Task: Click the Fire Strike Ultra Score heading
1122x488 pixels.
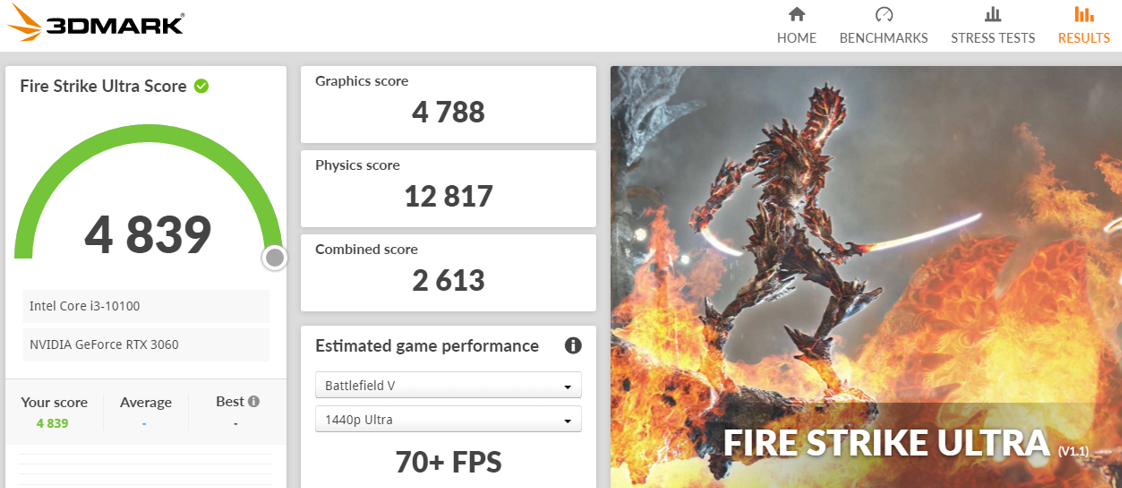Action: [x=103, y=87]
